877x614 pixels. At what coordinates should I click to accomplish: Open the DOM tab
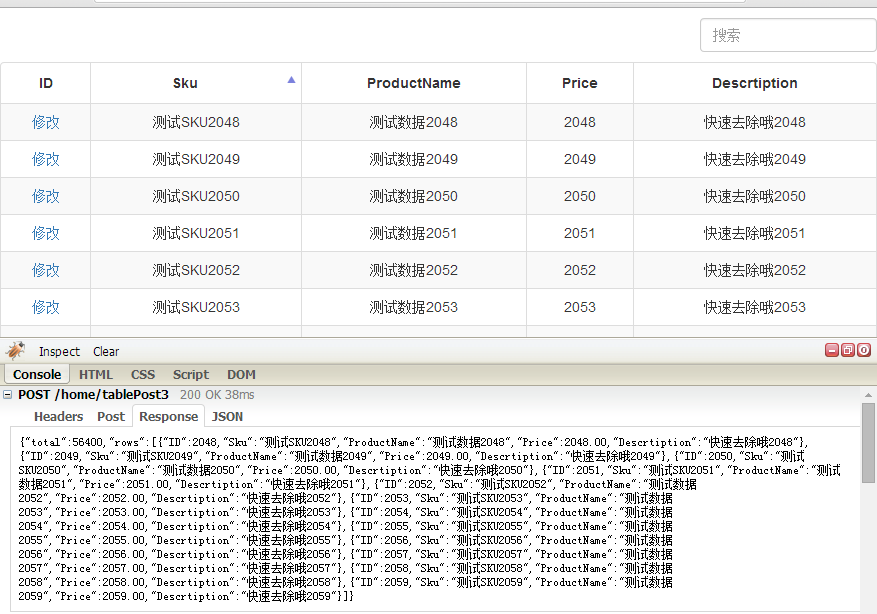(x=241, y=374)
